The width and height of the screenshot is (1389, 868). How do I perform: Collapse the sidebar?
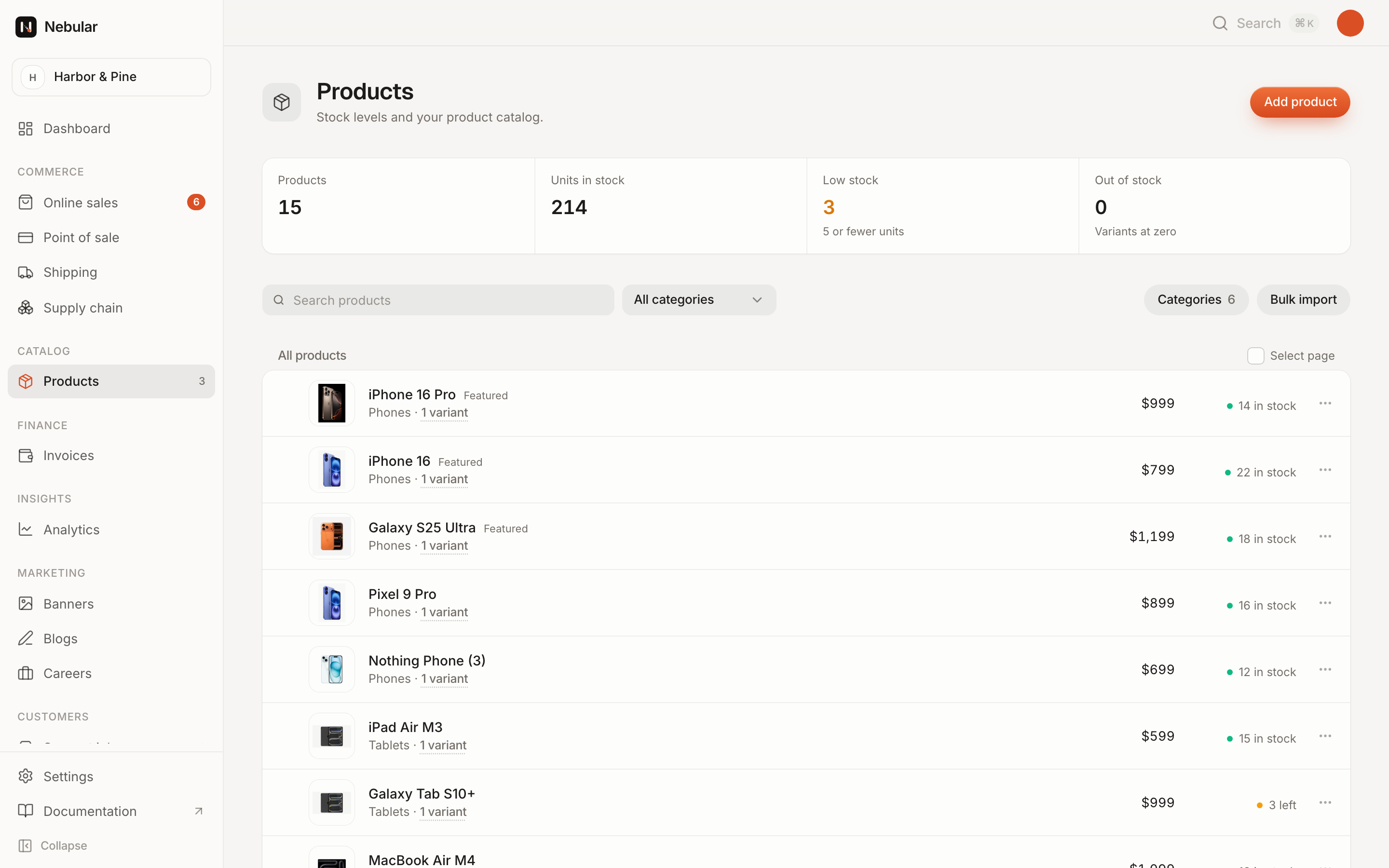point(53,846)
